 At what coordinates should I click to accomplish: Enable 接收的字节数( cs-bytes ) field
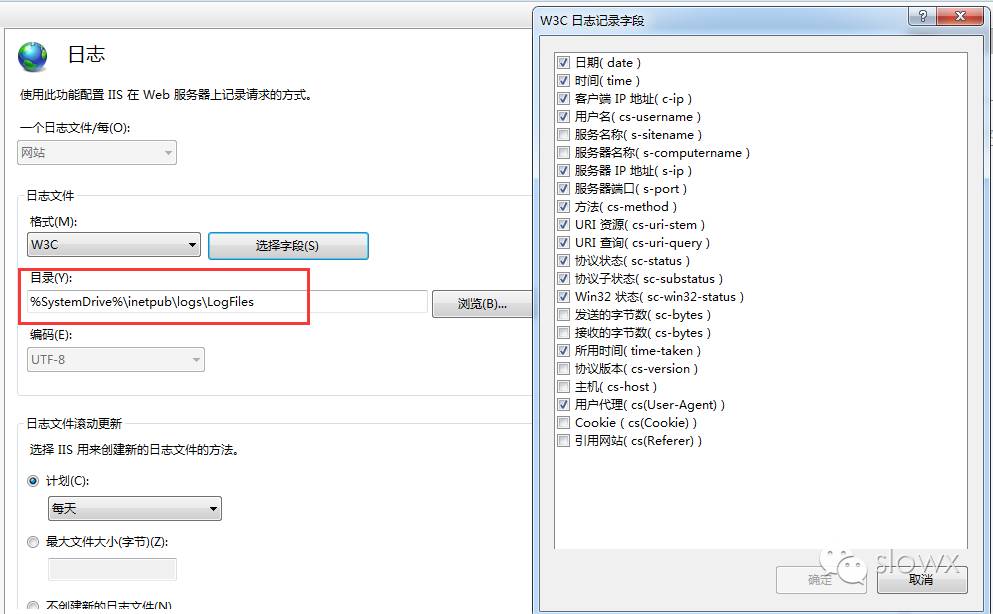coord(563,333)
